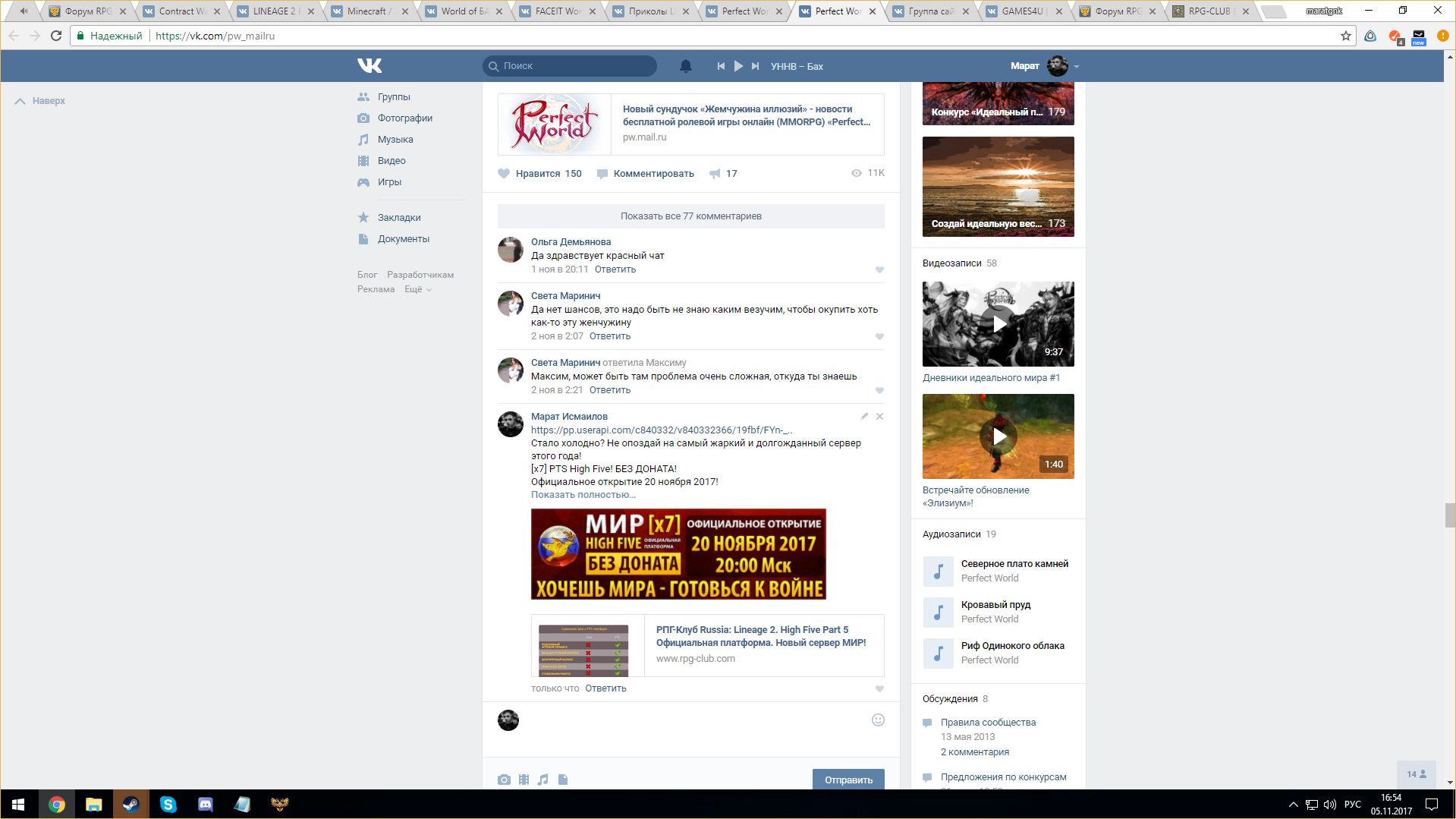Attach a document with the file icon
This screenshot has height=819, width=1456.
[563, 780]
